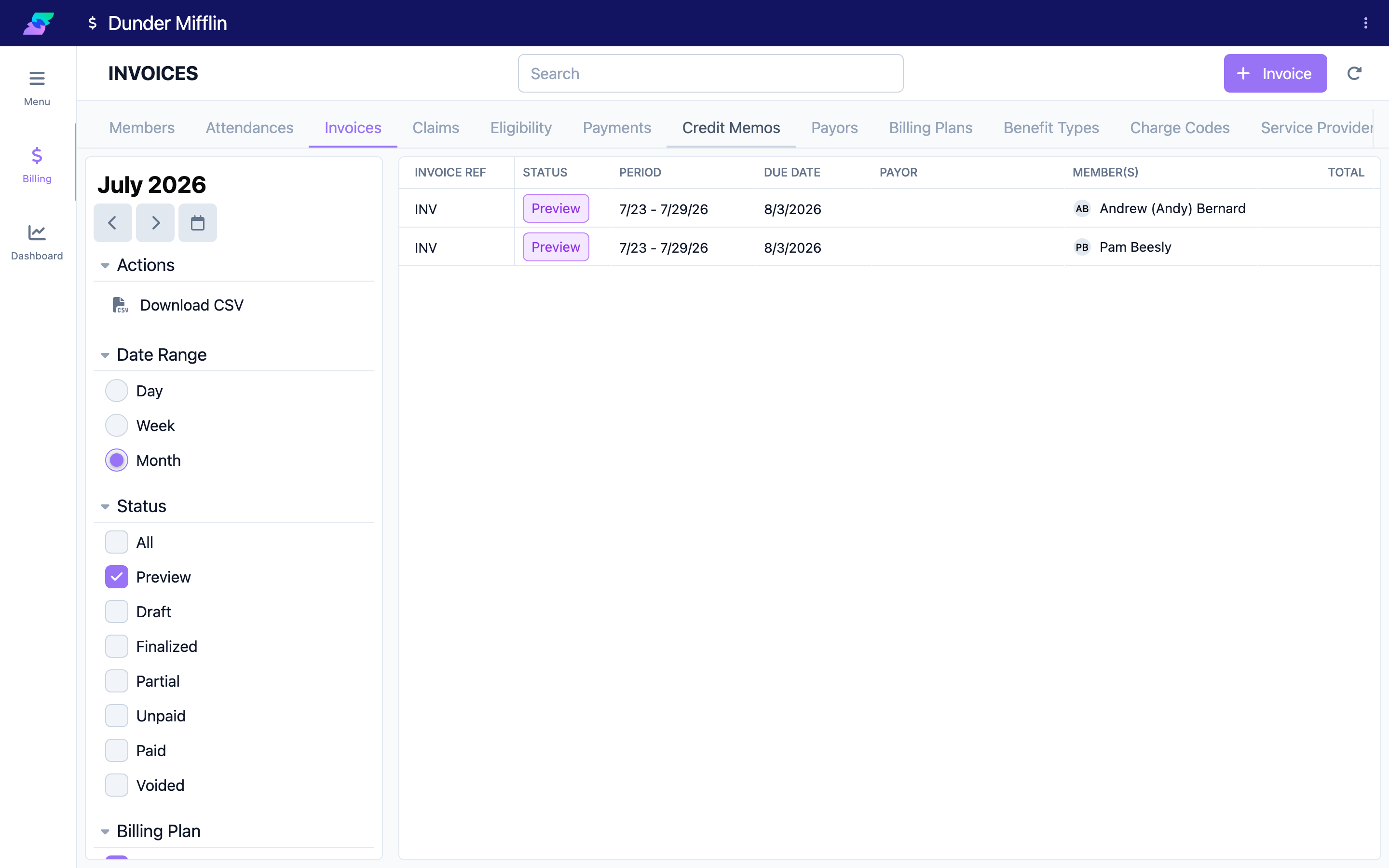Check the Voided status filter

coord(117,786)
